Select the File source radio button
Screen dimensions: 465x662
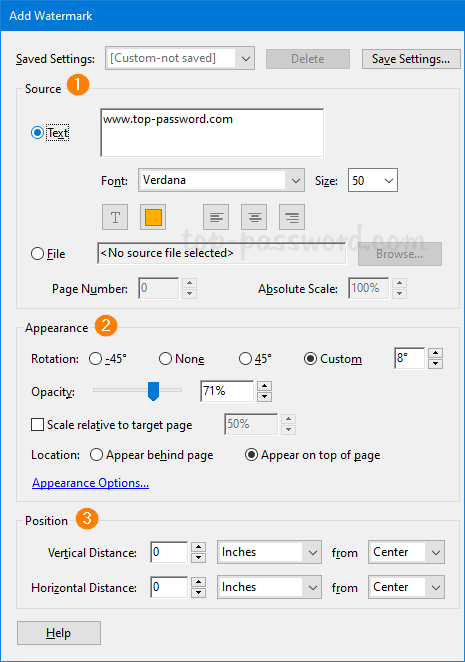(38, 254)
